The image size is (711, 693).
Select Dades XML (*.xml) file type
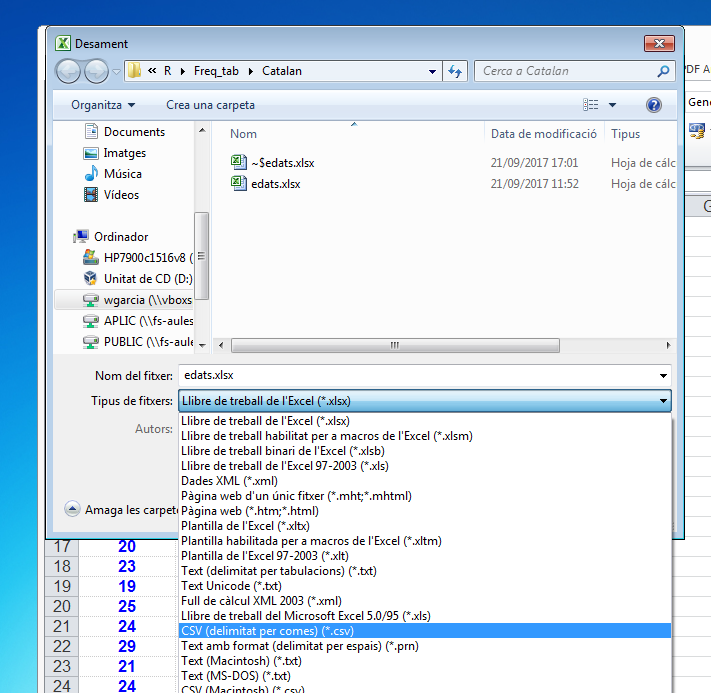[425, 481]
